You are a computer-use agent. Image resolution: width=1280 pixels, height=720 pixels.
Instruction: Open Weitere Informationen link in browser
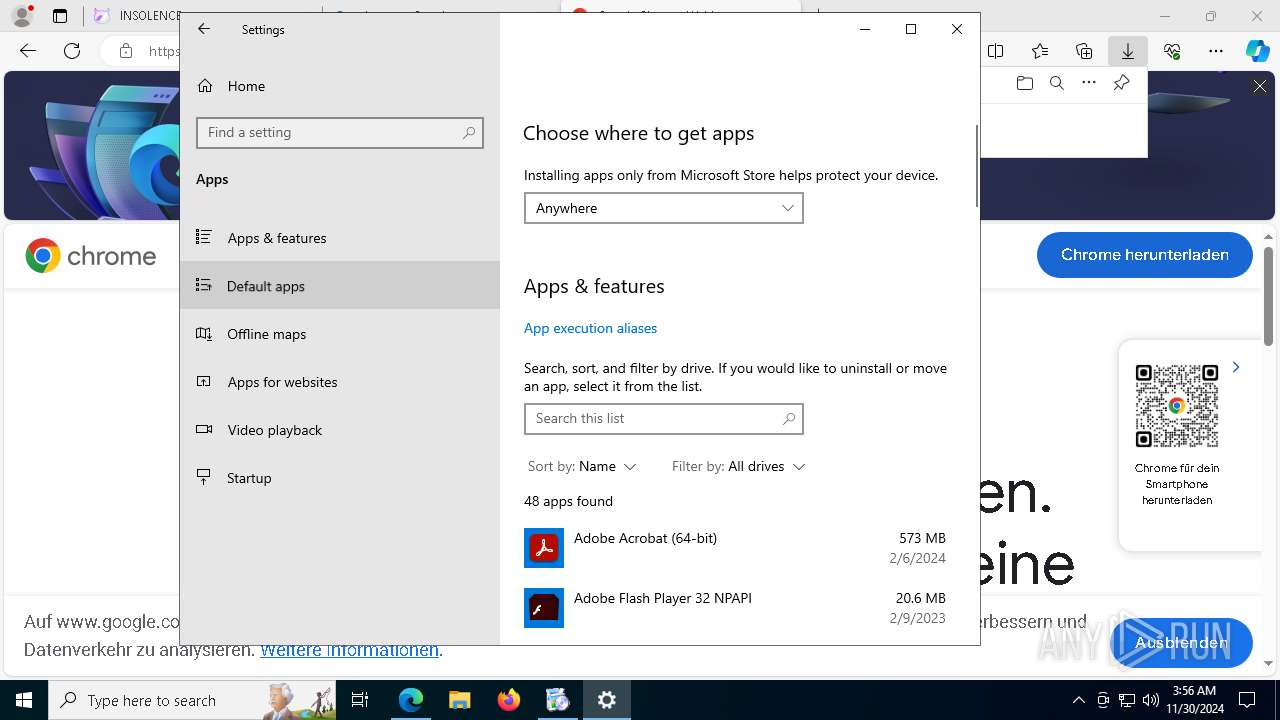click(x=349, y=650)
